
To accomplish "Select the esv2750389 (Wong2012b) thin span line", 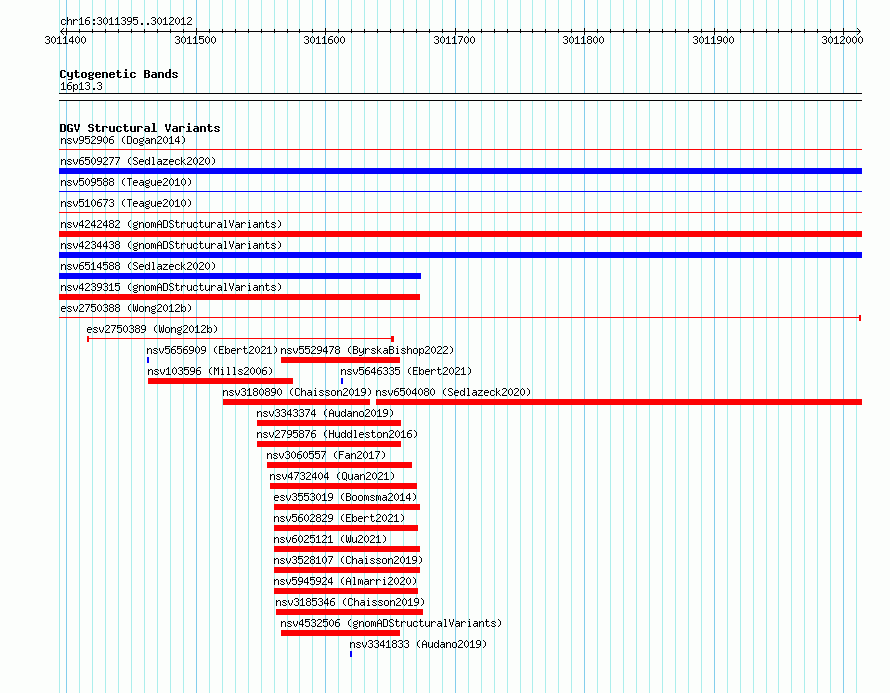I will (x=241, y=339).
